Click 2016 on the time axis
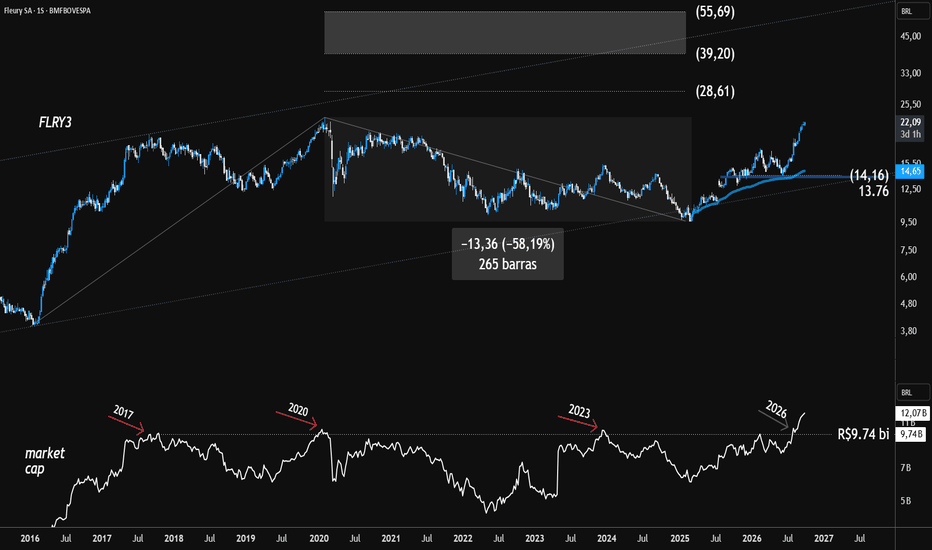This screenshot has height=550, width=932. click(30, 539)
